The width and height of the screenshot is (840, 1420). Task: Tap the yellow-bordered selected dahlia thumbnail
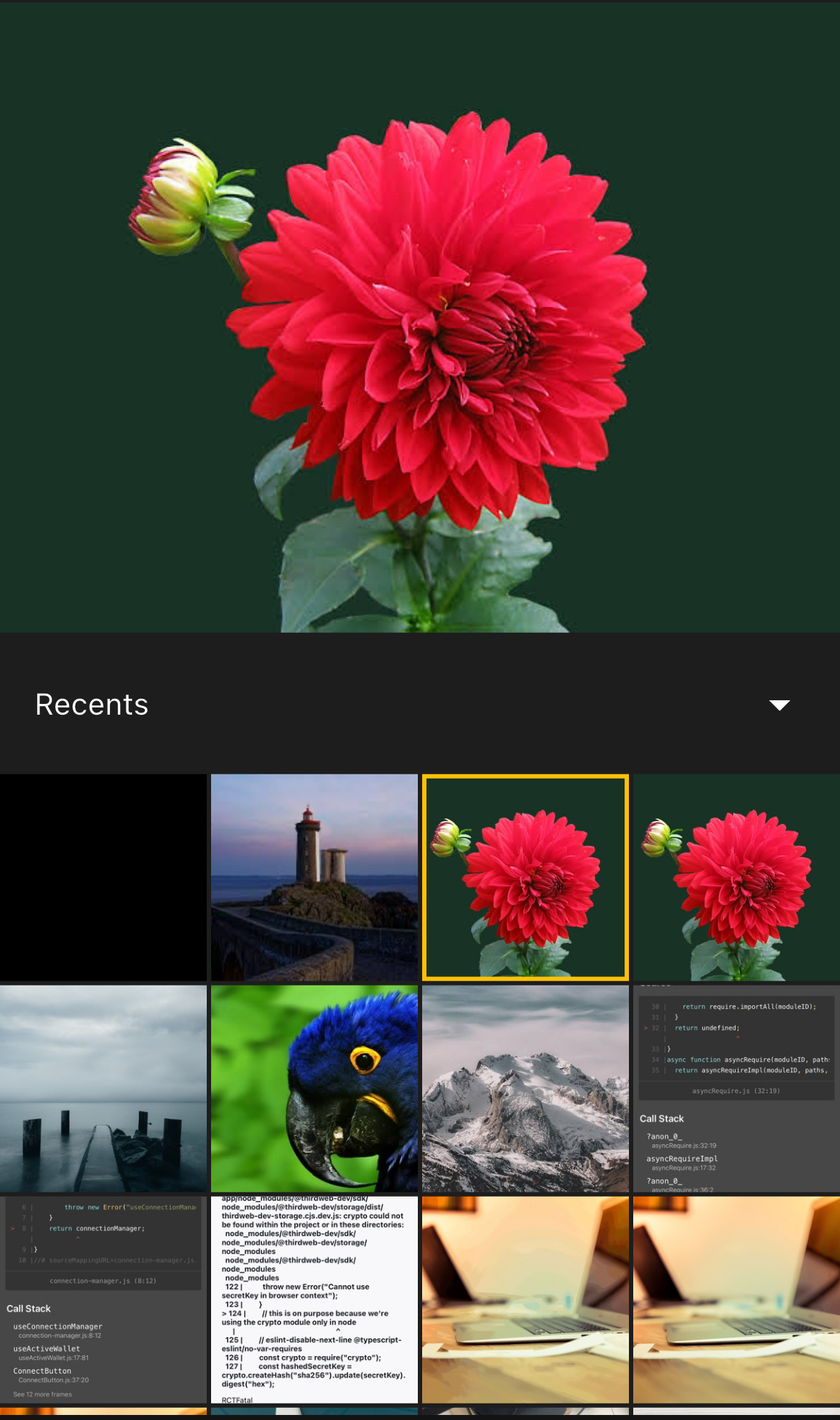526,877
